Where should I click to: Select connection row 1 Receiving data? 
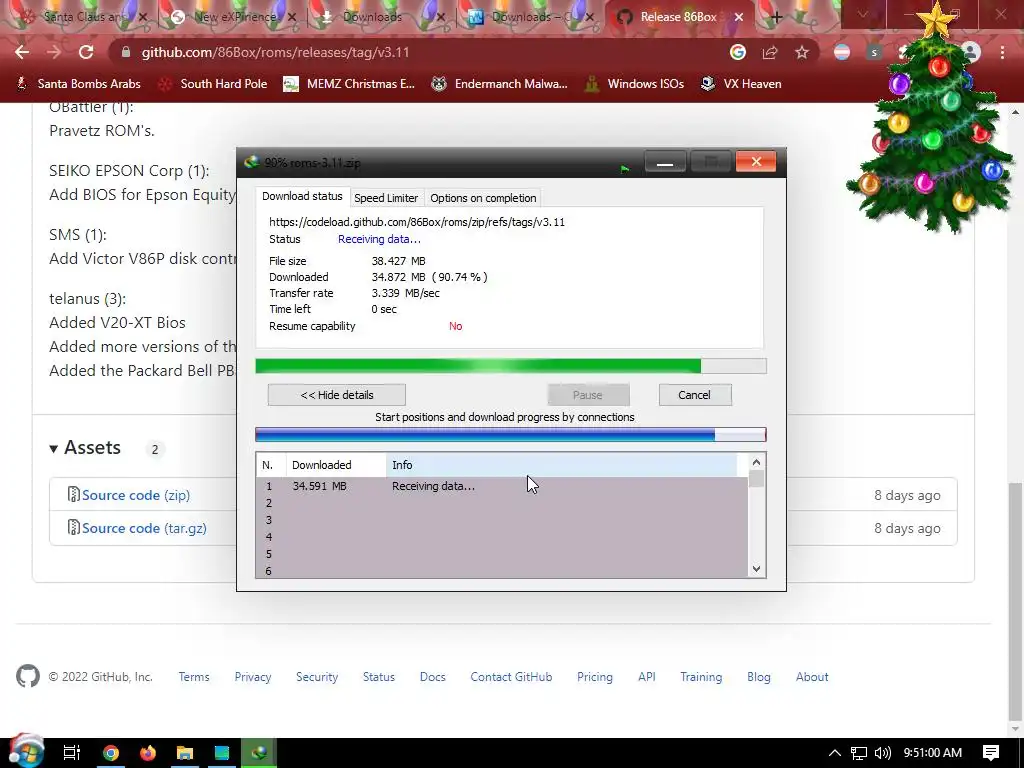pos(502,487)
